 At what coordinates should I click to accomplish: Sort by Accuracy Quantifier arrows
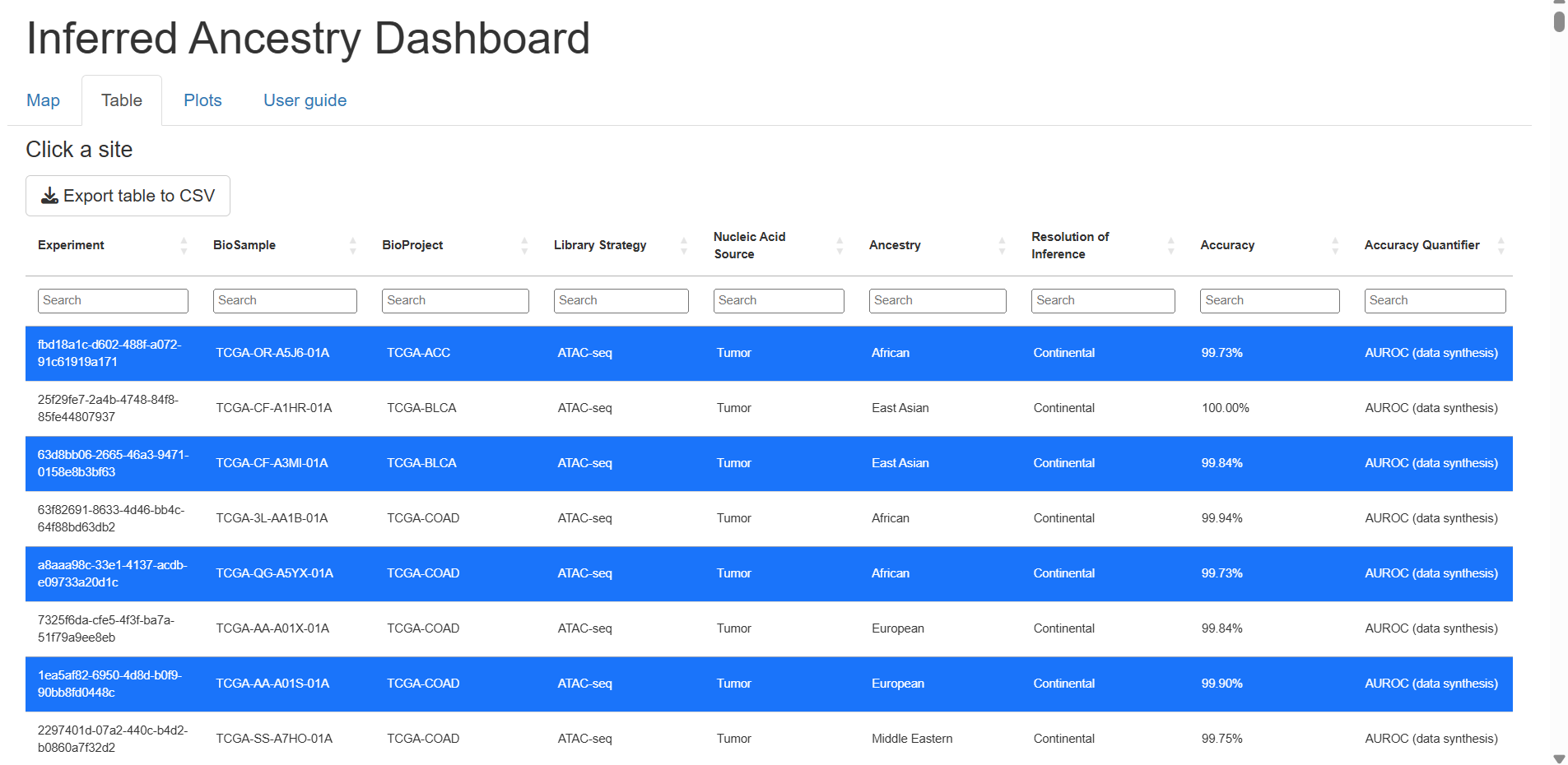click(x=1501, y=245)
